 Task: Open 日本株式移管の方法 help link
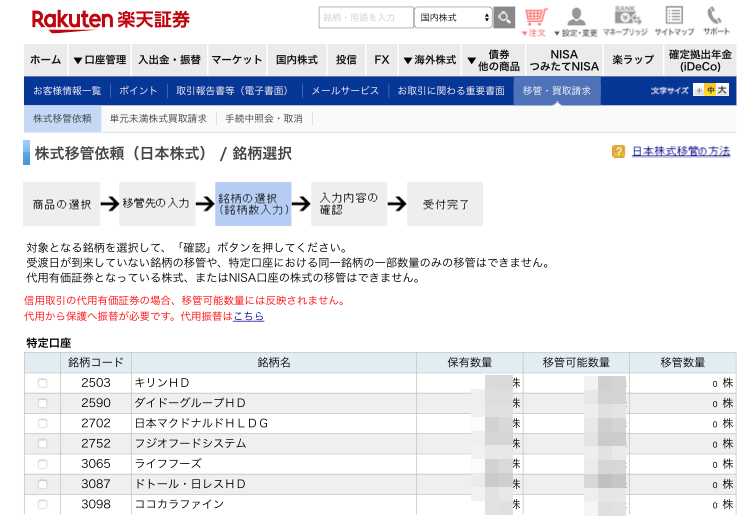click(681, 151)
